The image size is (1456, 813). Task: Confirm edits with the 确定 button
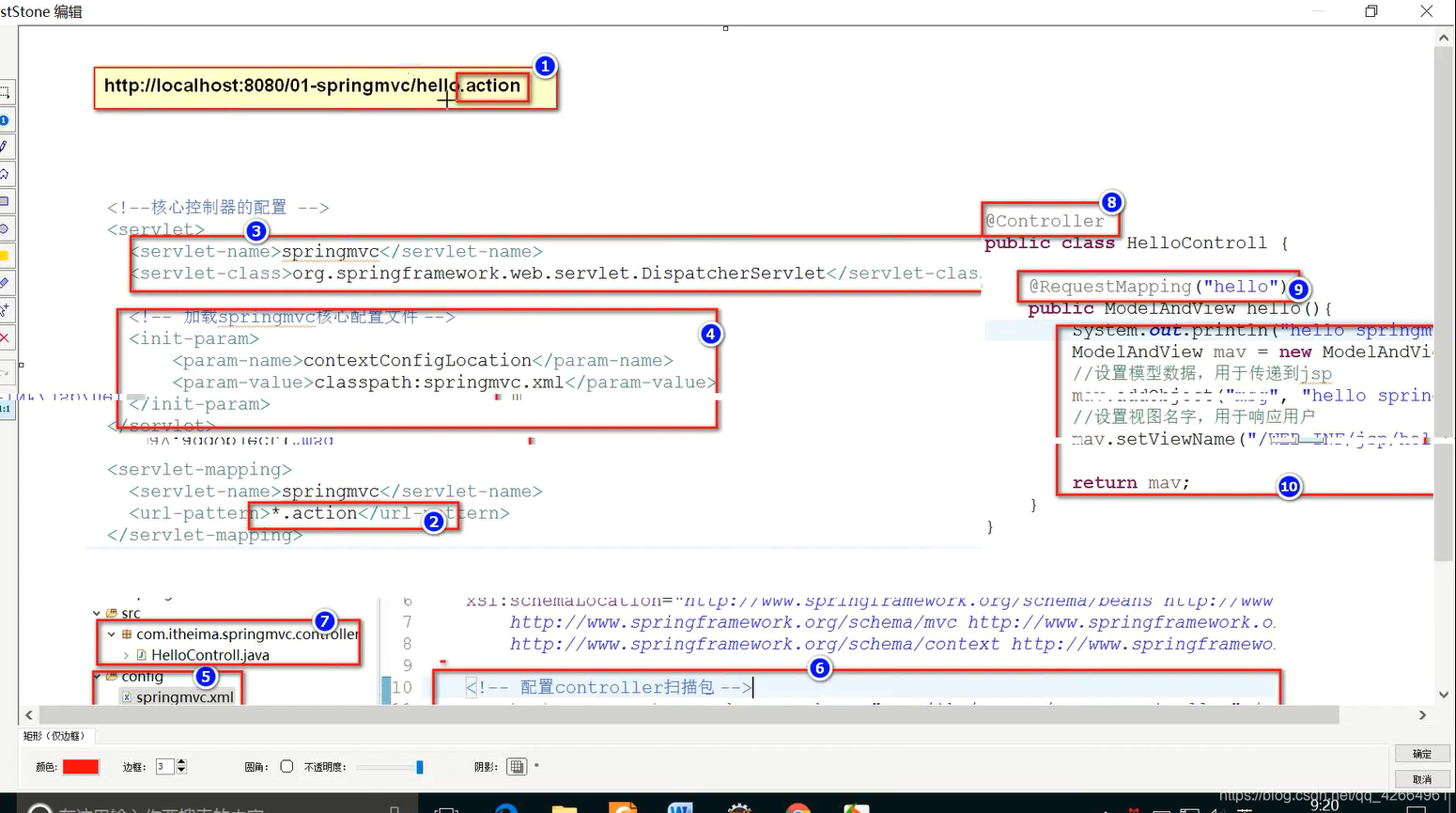pos(1422,754)
